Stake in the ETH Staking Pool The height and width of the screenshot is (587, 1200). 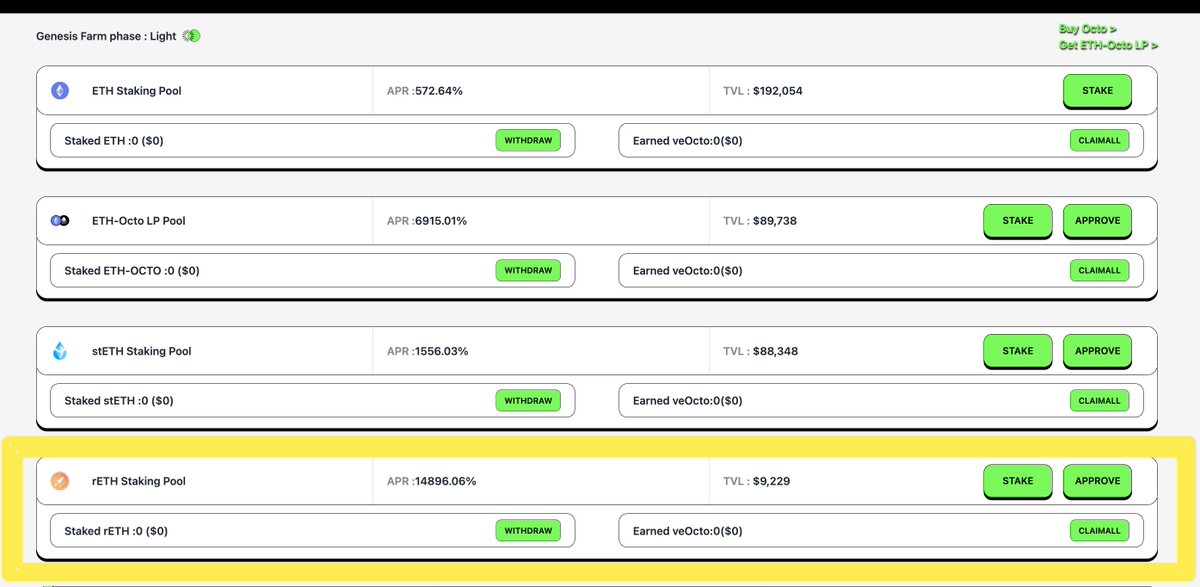[x=1097, y=91]
